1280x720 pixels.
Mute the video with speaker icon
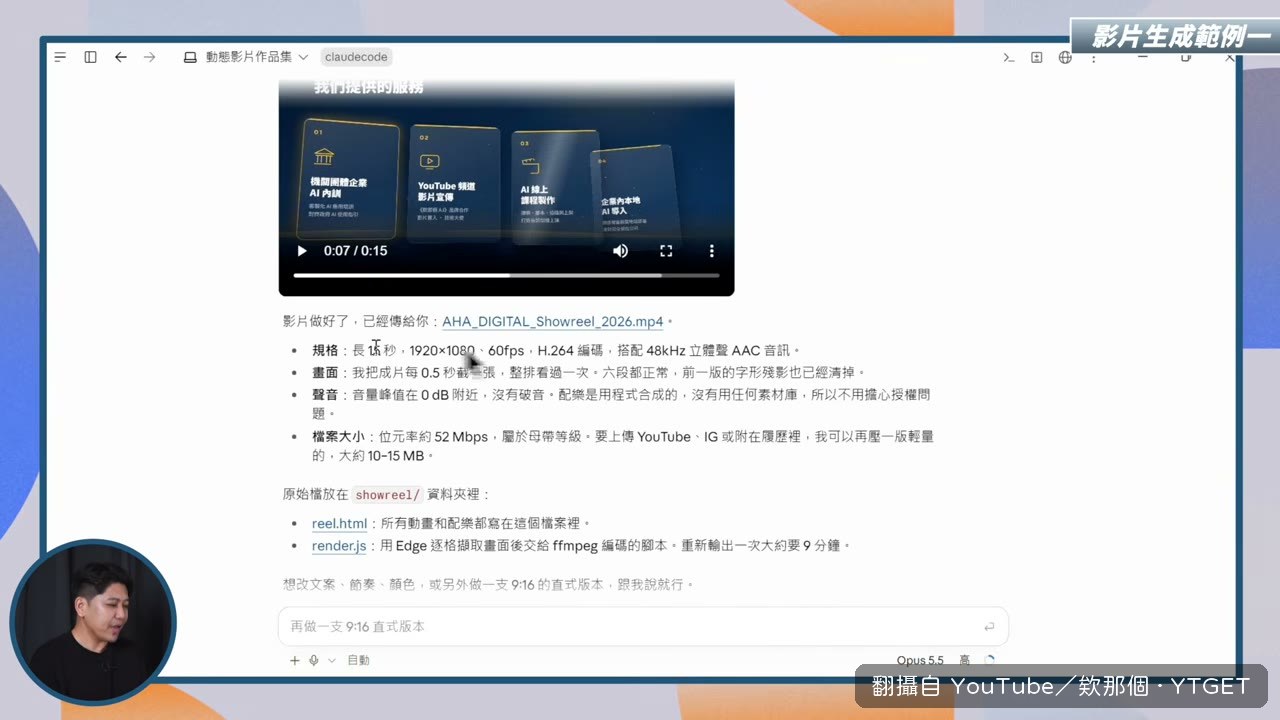pos(620,251)
